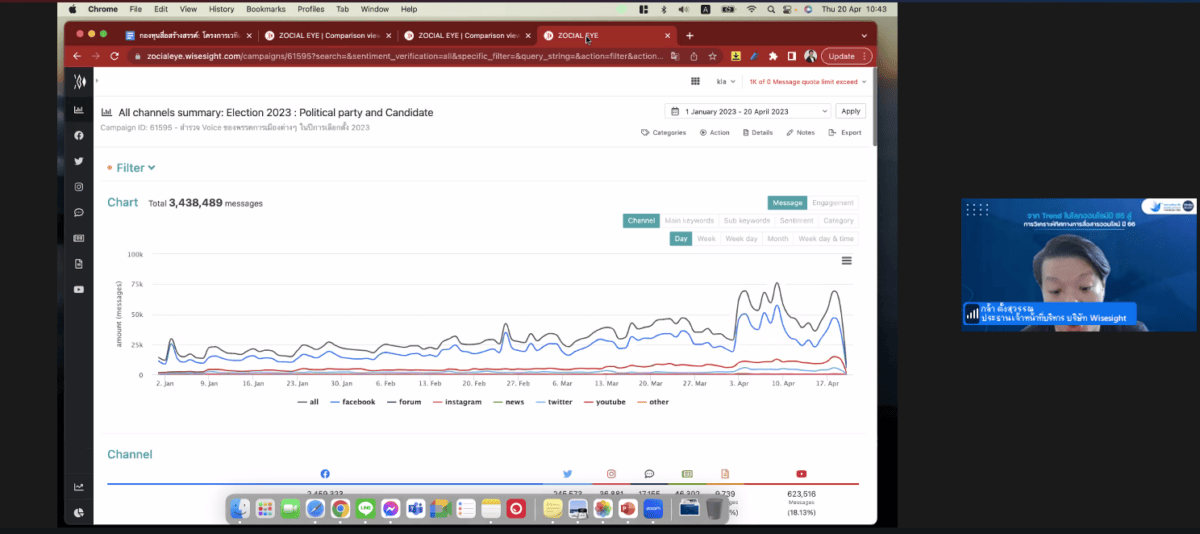The height and width of the screenshot is (534, 1200).
Task: Open the date range dropdown
Action: pyautogui.click(x=748, y=111)
